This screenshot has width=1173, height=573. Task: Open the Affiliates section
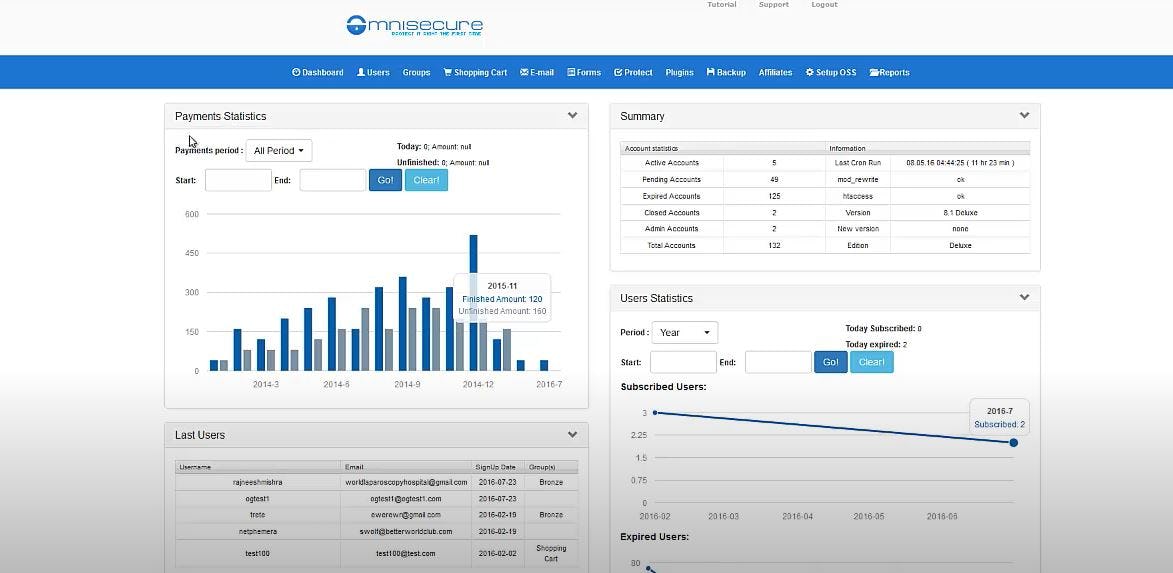coord(775,73)
